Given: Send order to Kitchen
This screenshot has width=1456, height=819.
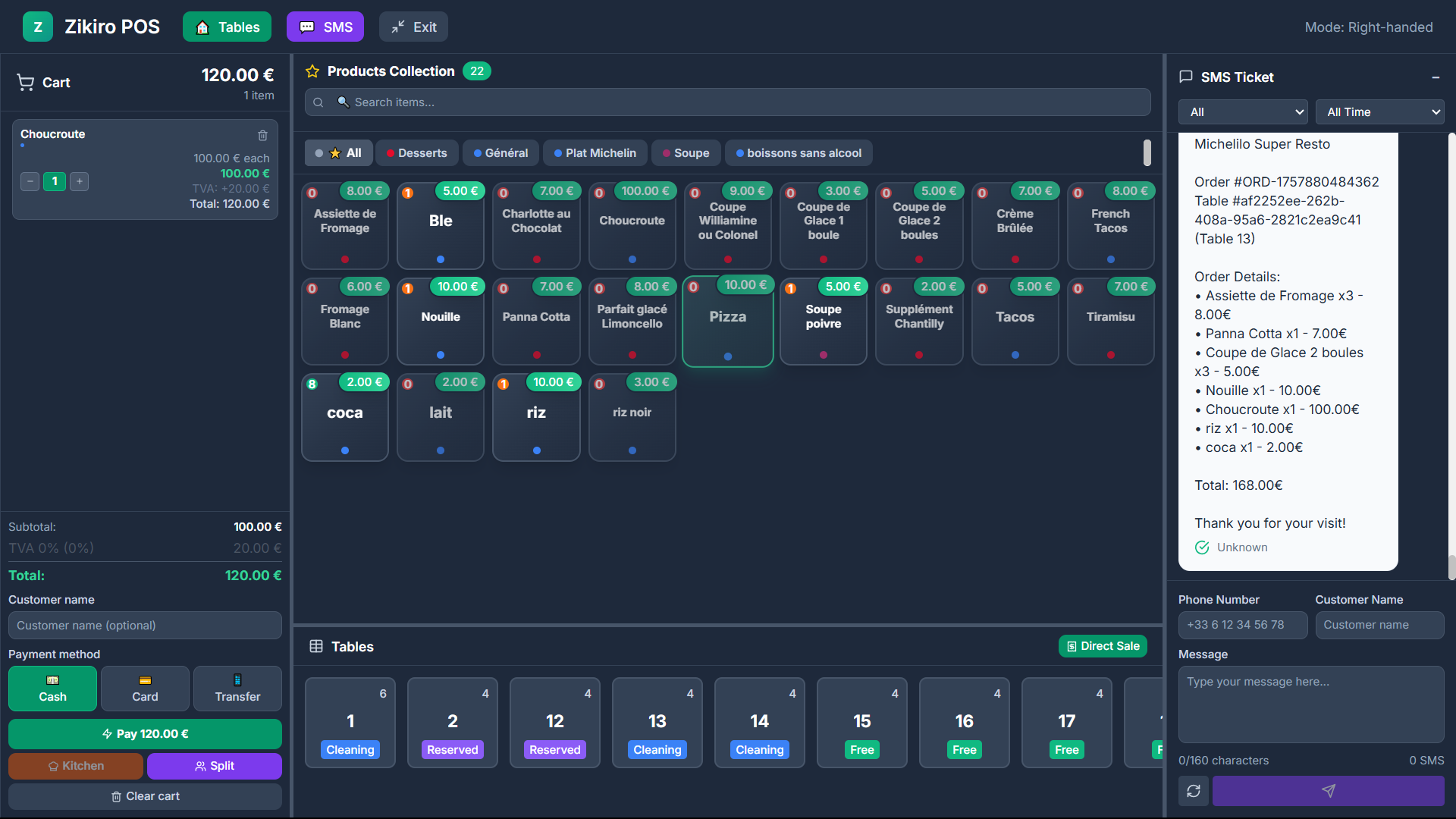Looking at the screenshot, I should pos(76,766).
